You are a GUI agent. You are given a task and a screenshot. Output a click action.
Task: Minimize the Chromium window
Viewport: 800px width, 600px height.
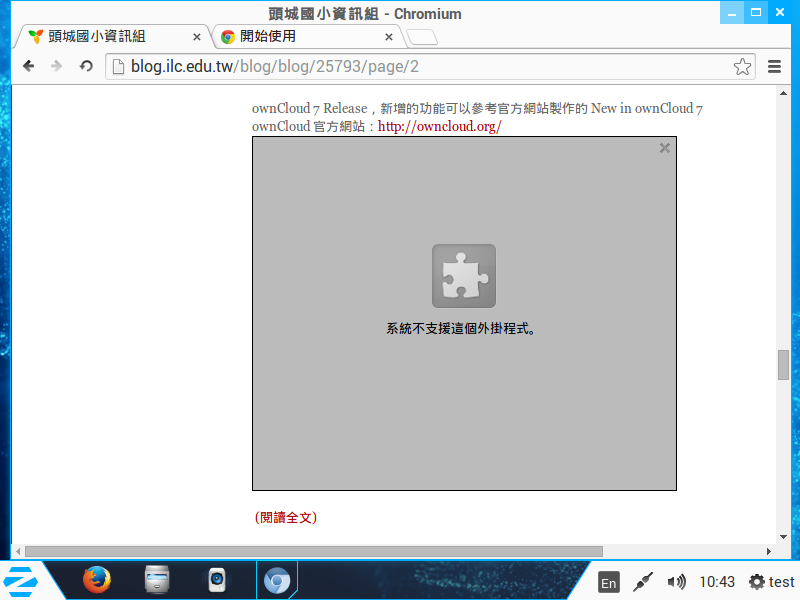pyautogui.click(x=732, y=13)
